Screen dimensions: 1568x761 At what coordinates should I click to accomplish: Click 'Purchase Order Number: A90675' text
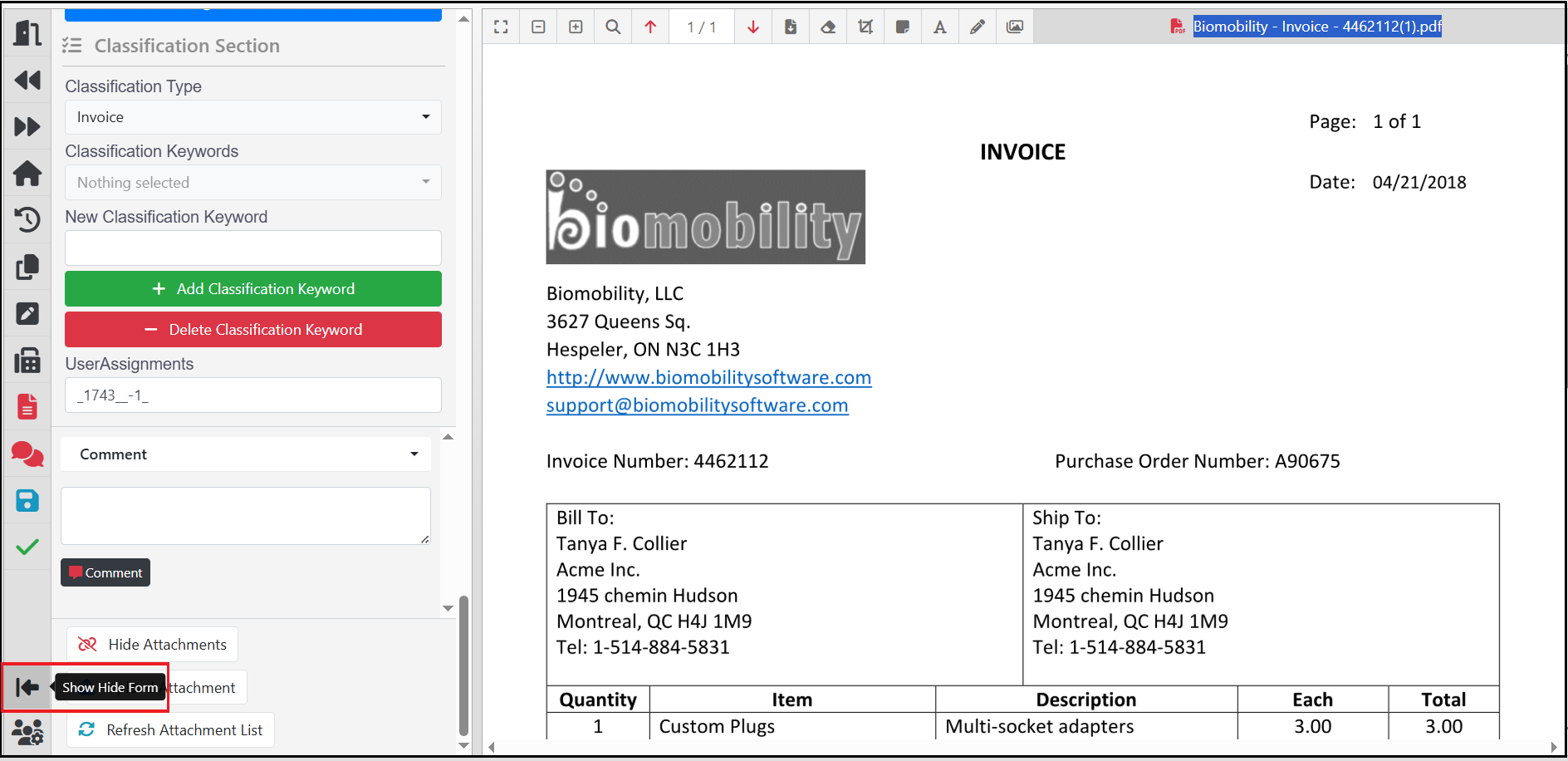(x=1197, y=461)
